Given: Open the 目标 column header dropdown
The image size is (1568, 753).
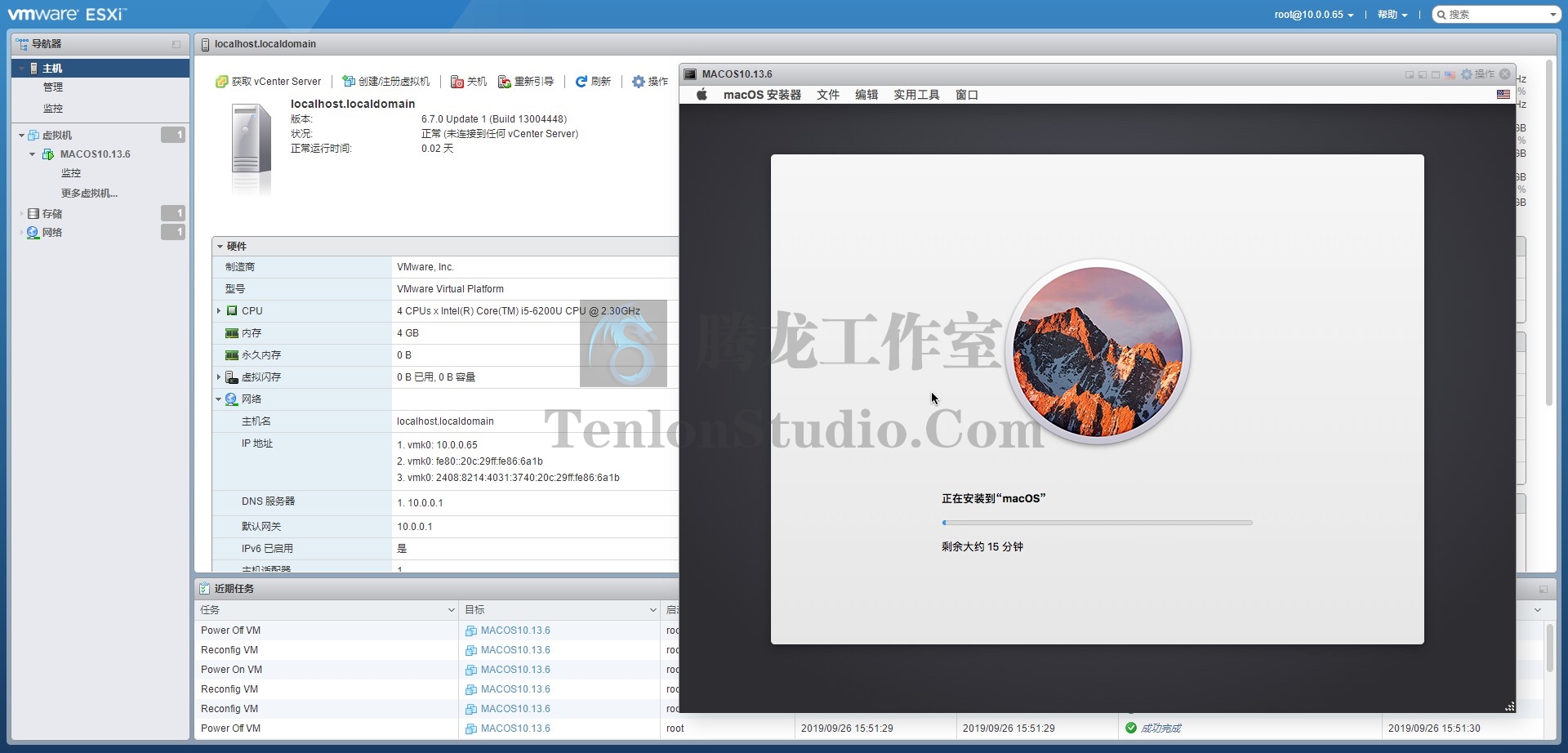Looking at the screenshot, I should tap(653, 610).
